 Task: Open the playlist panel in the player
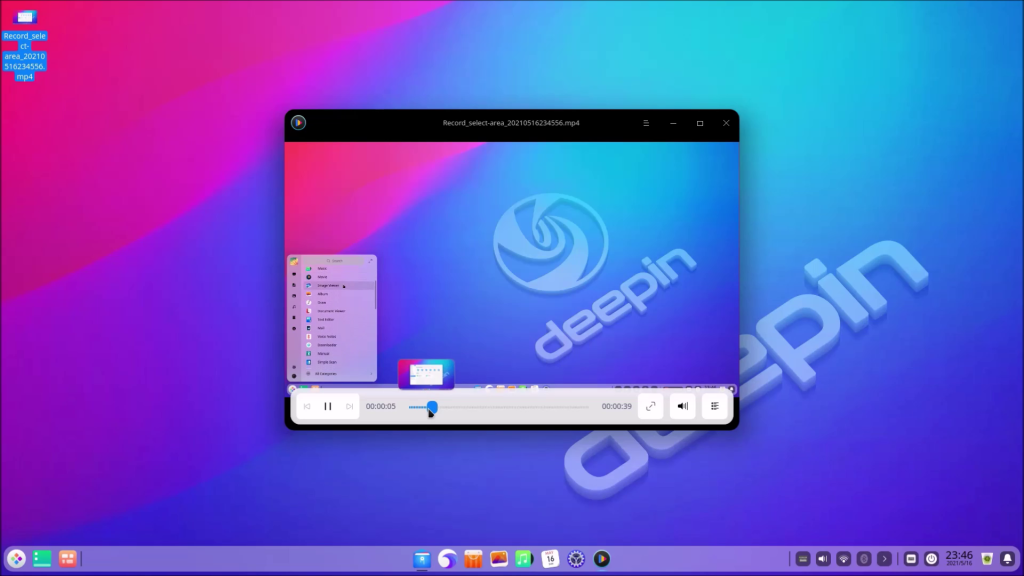click(x=715, y=406)
